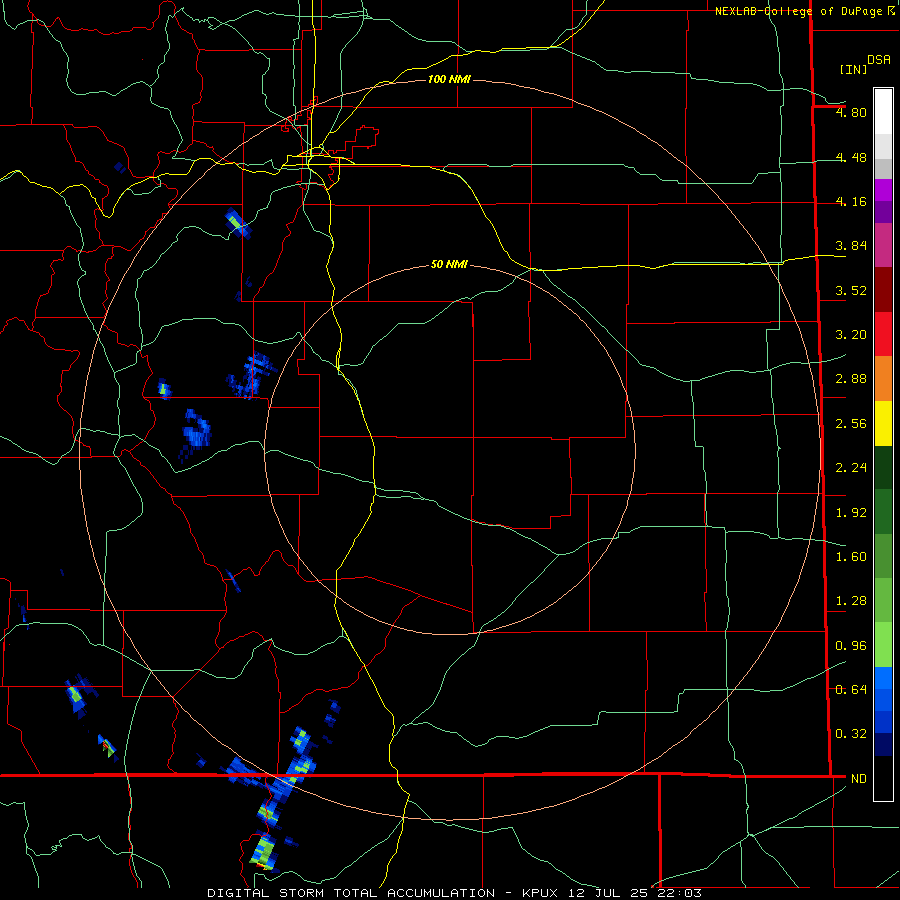Click the KPUX radar site identifier

click(541, 893)
